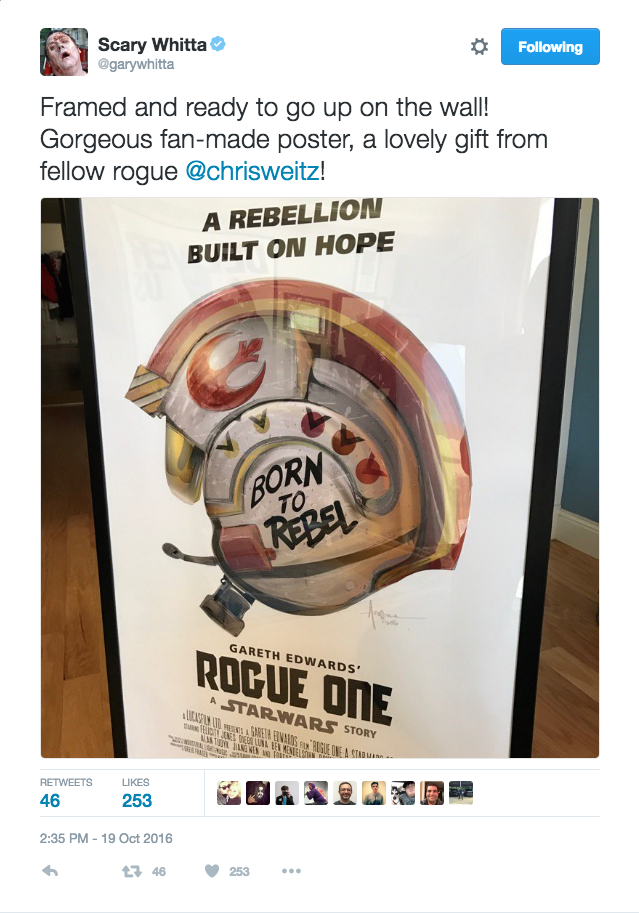Like the tweet with the heart icon
The image size is (639, 913).
click(x=212, y=871)
